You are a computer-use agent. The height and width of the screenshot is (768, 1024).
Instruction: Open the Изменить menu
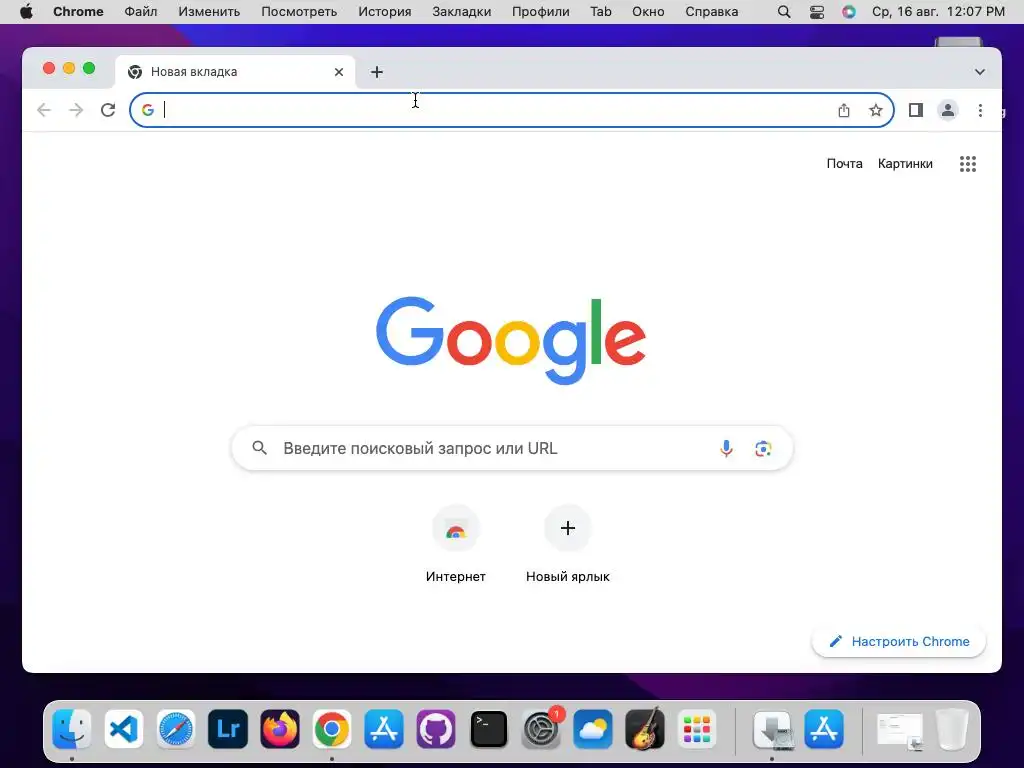[209, 12]
